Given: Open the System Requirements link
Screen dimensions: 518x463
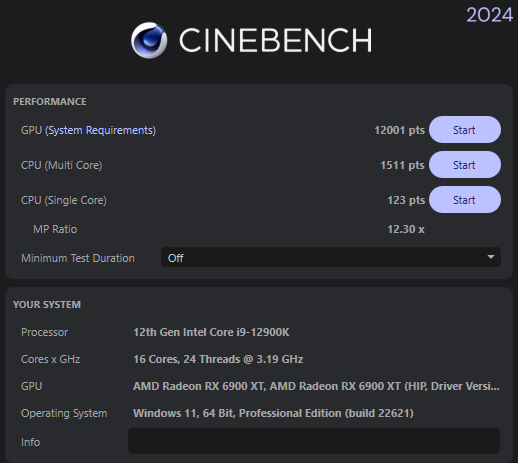Looking at the screenshot, I should pos(100,130).
